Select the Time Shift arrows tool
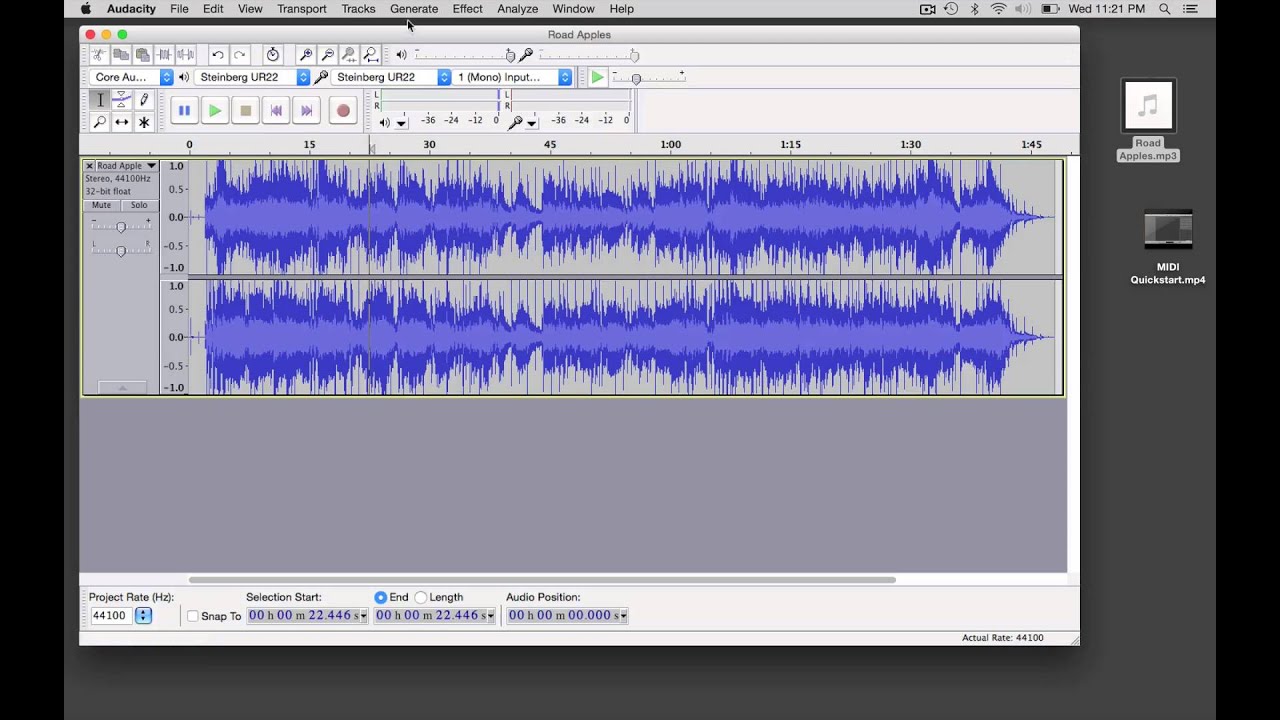Image resolution: width=1280 pixels, height=720 pixels. point(121,122)
